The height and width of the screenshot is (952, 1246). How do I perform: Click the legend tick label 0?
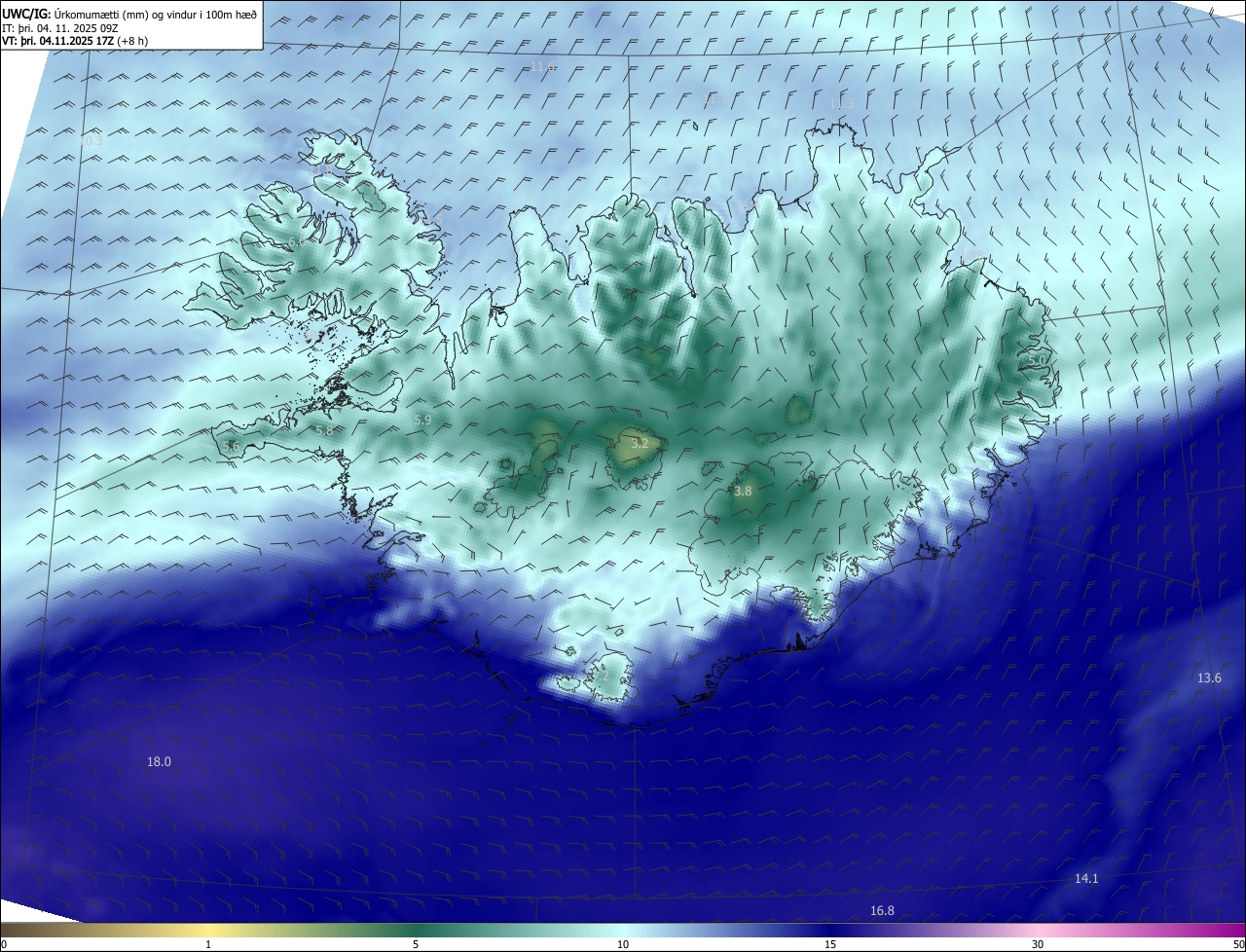coord(3,944)
